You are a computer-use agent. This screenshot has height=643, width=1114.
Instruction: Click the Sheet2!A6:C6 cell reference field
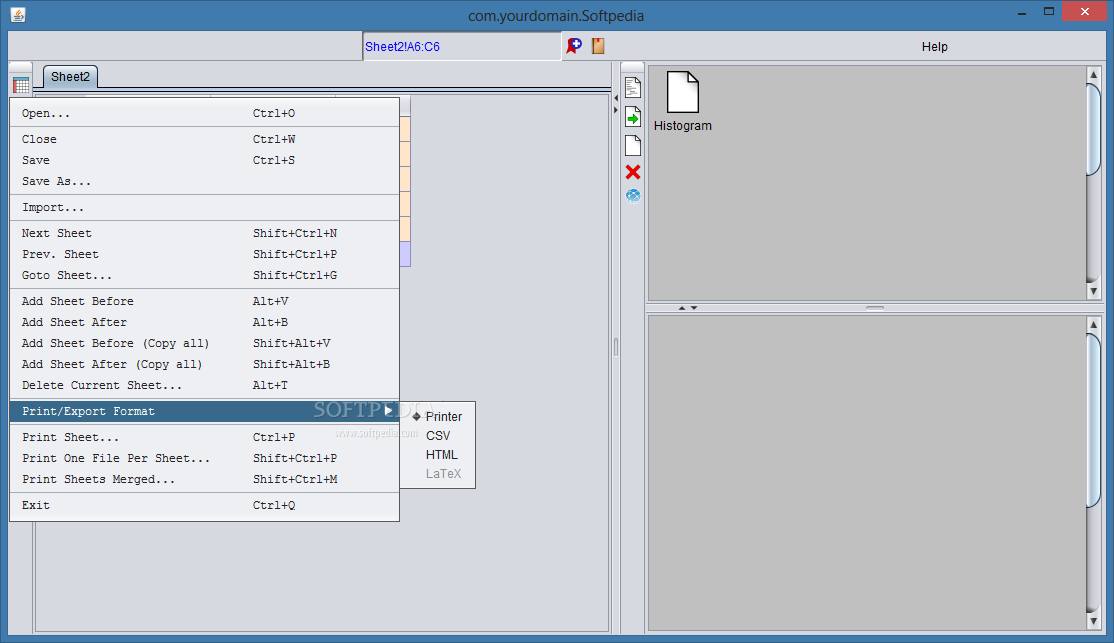point(462,47)
